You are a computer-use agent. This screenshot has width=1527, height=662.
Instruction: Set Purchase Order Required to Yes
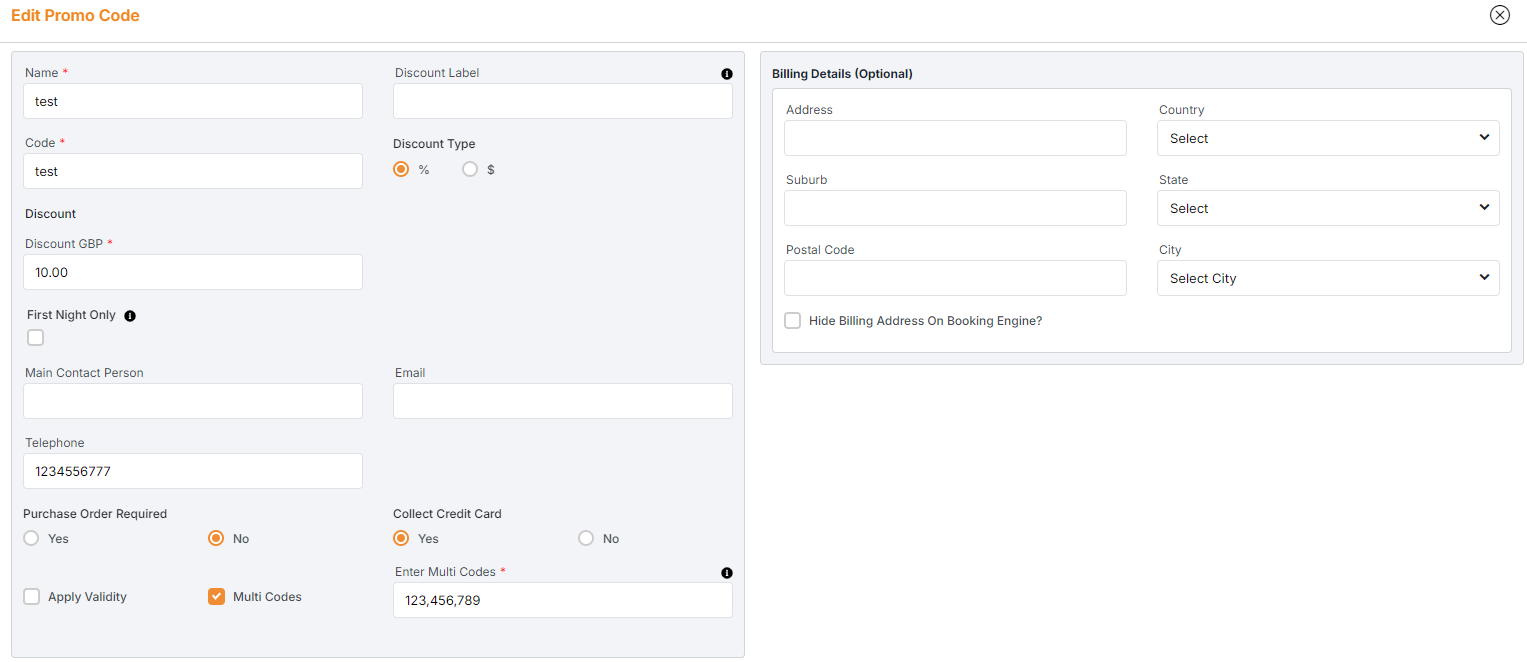tap(32, 539)
